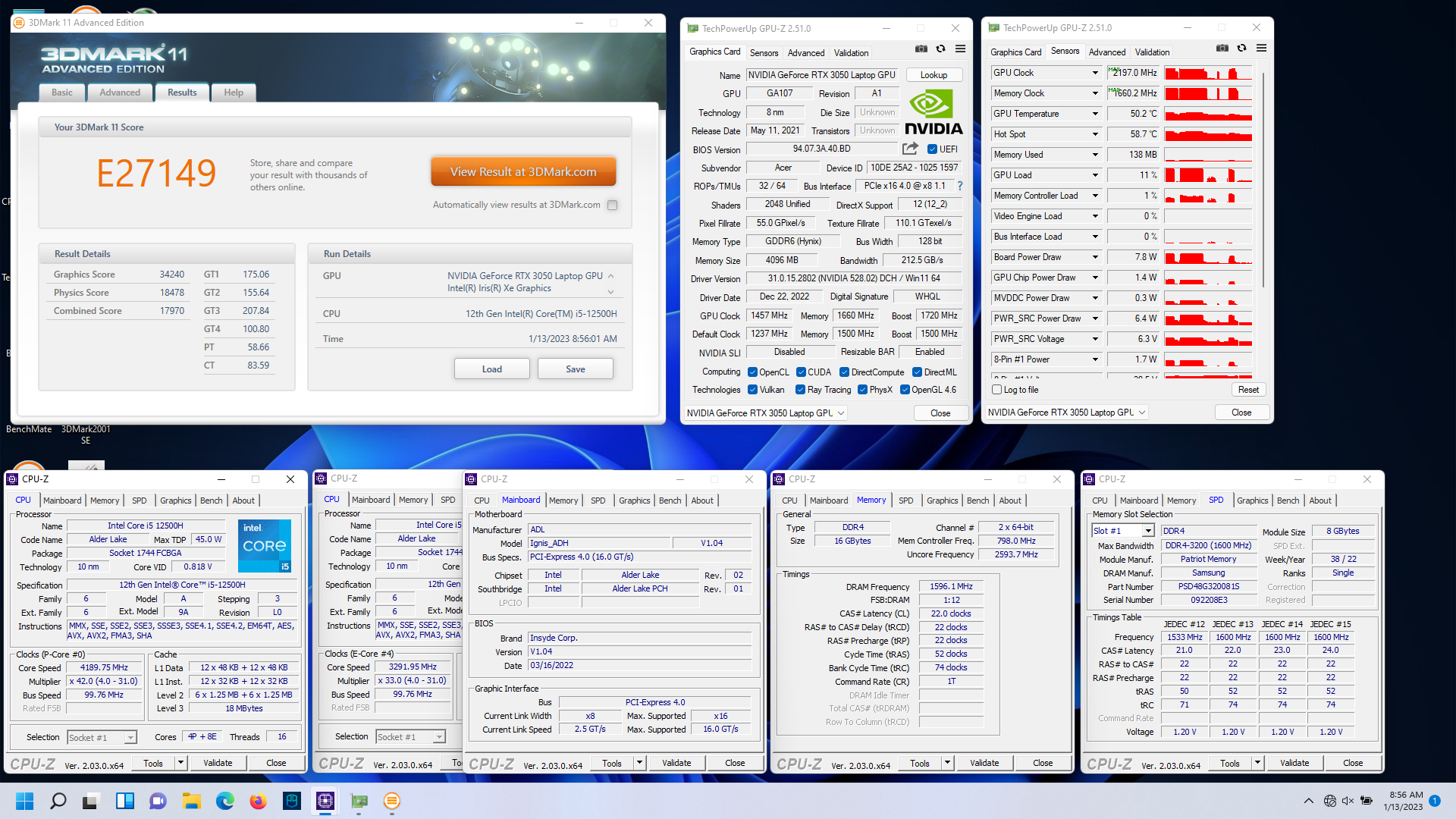Click the volume muted tray icon

pyautogui.click(x=1348, y=801)
